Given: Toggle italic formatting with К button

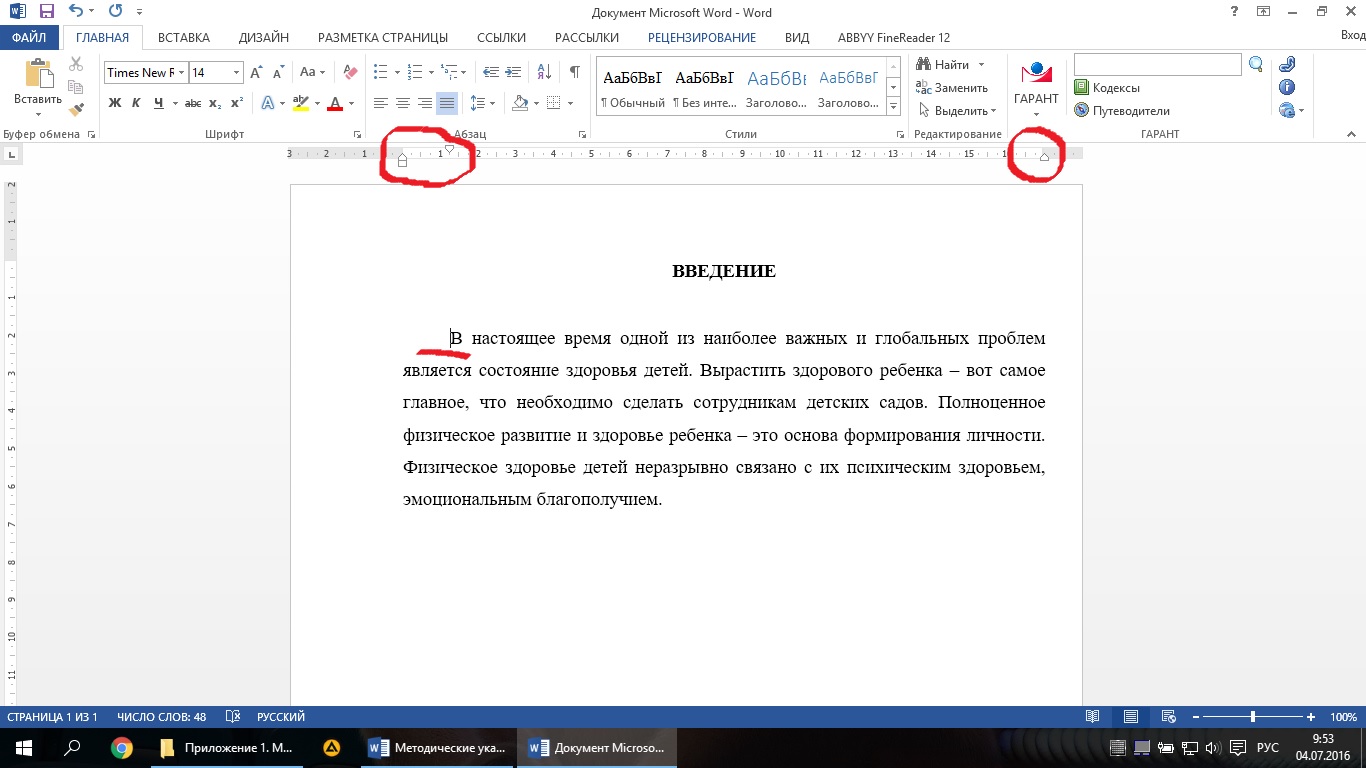Looking at the screenshot, I should tap(137, 103).
